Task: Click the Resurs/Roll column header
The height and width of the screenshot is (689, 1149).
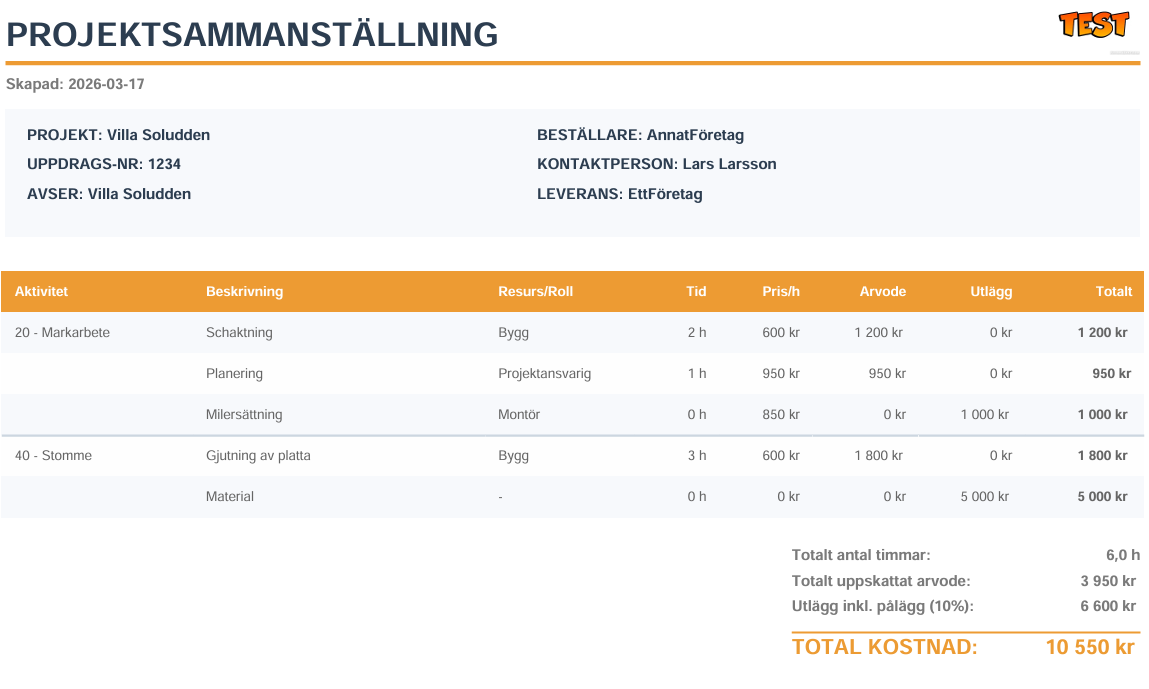Action: [535, 292]
